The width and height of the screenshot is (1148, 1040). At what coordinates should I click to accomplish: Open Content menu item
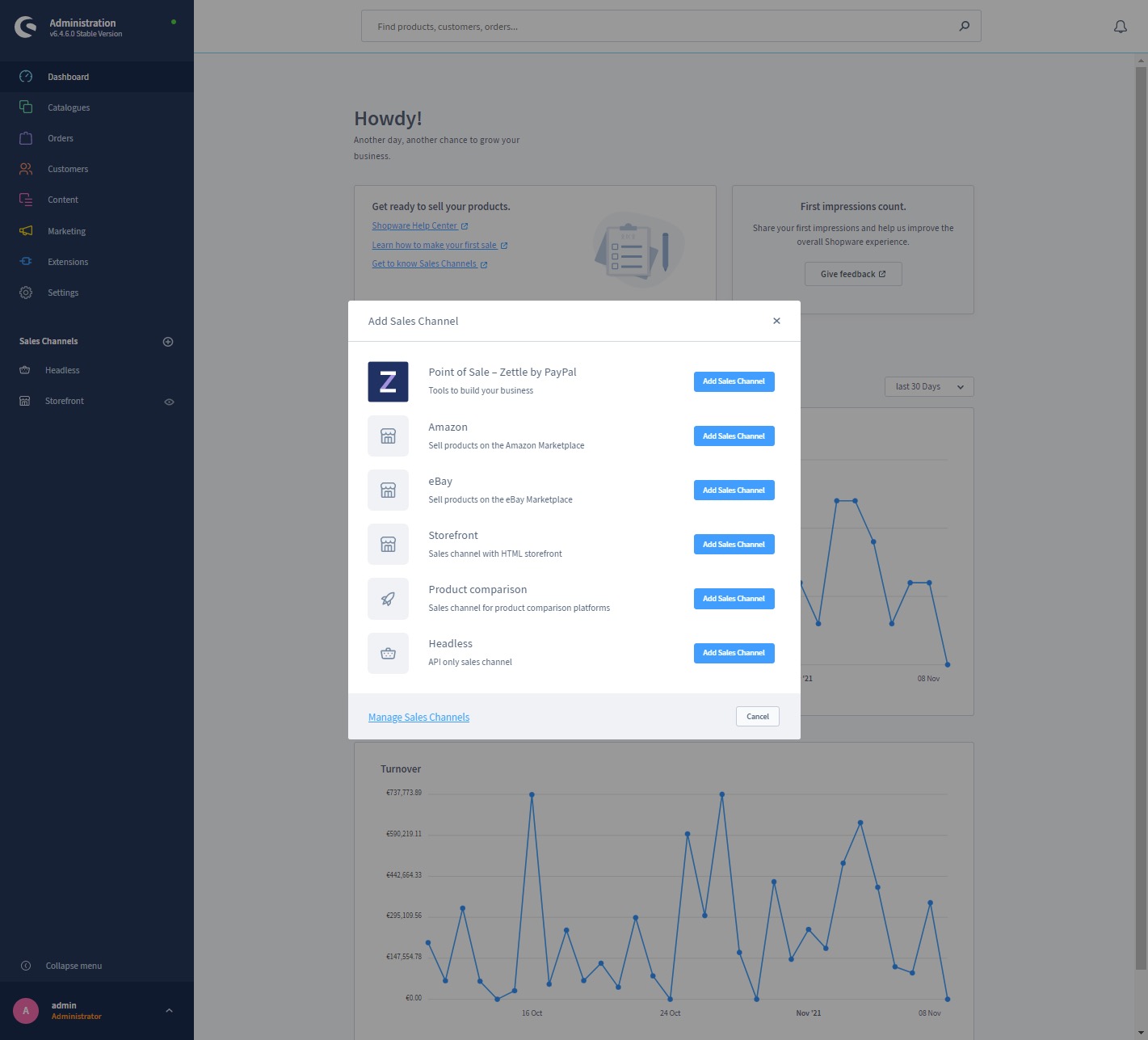tap(97, 200)
